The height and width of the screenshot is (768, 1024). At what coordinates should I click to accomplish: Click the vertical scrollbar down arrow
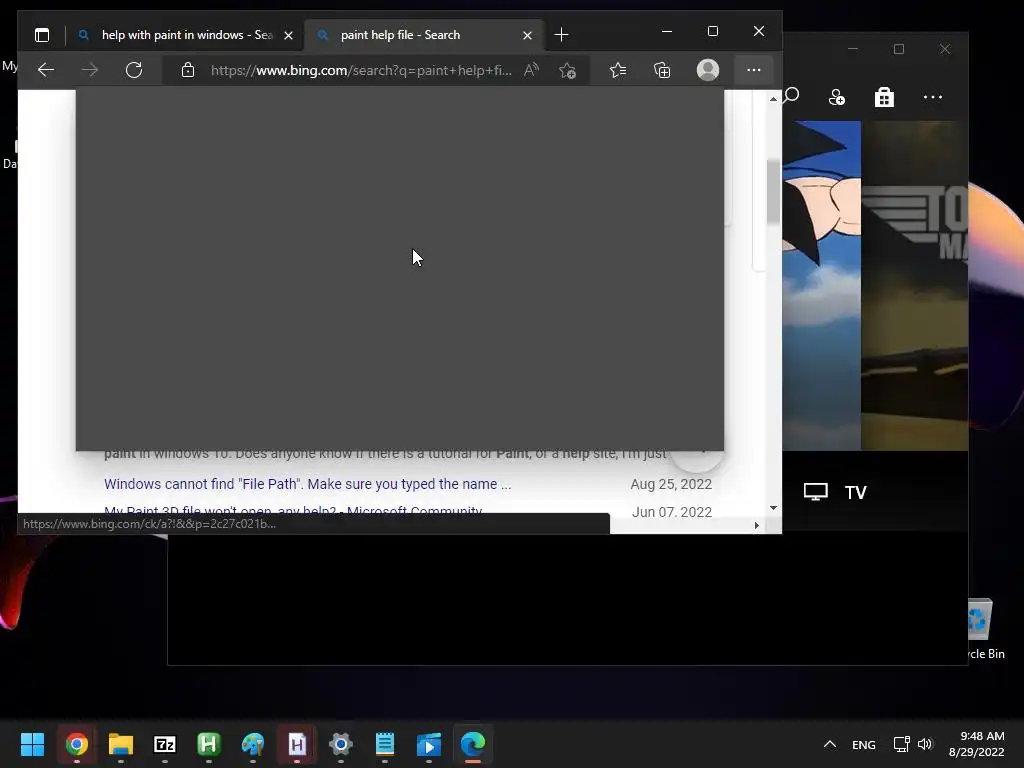773,507
